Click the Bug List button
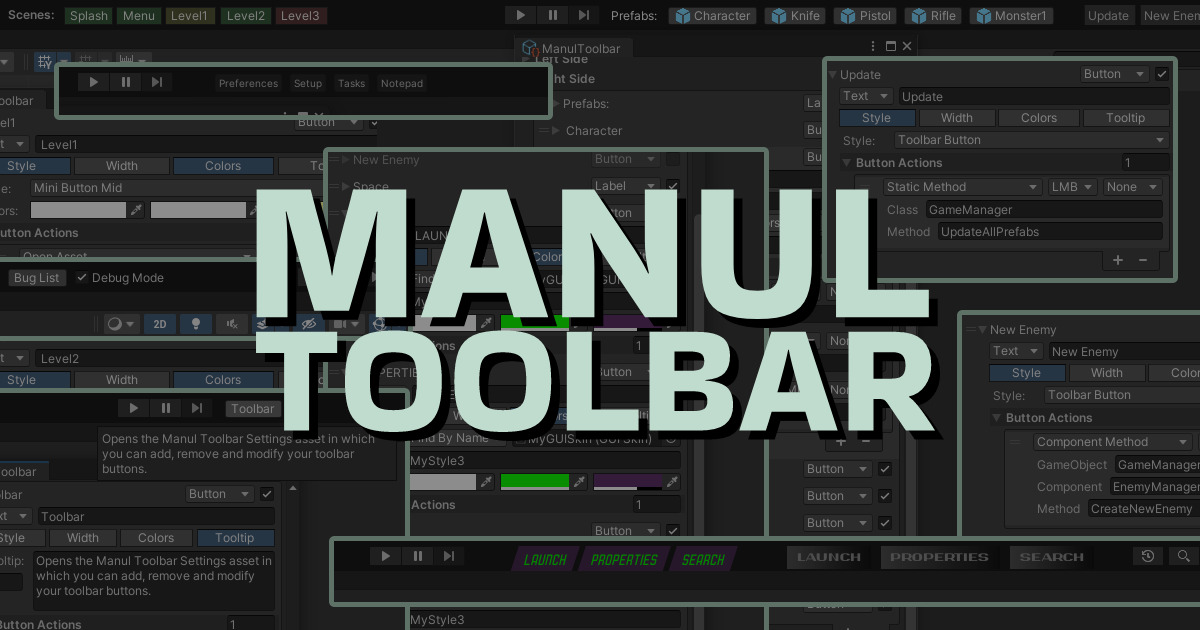 36,278
